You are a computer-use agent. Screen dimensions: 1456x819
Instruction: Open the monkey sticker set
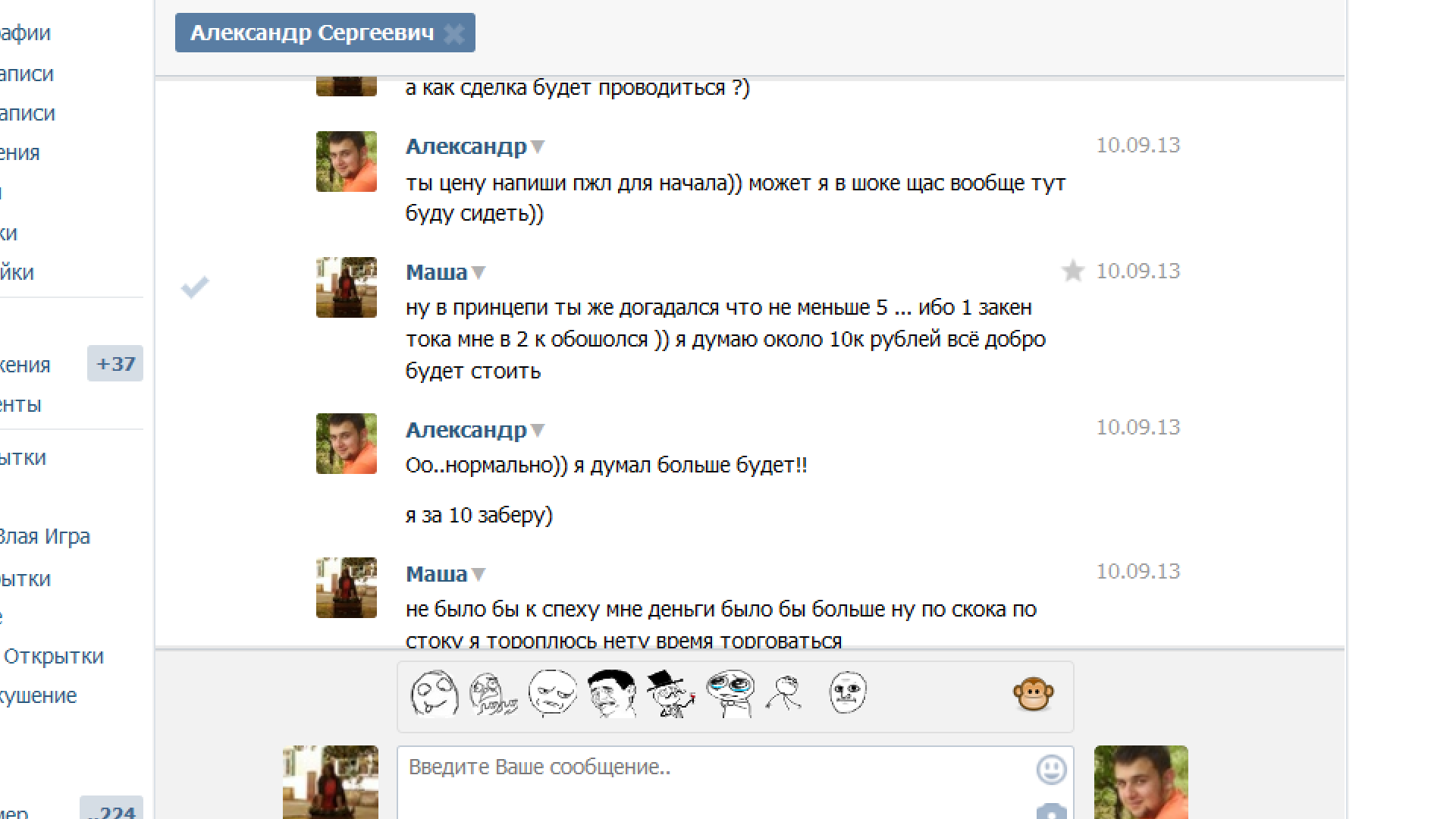click(1033, 694)
